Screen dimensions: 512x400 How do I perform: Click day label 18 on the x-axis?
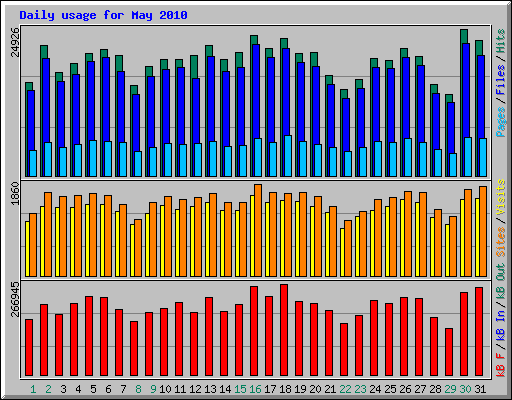tap(285, 389)
